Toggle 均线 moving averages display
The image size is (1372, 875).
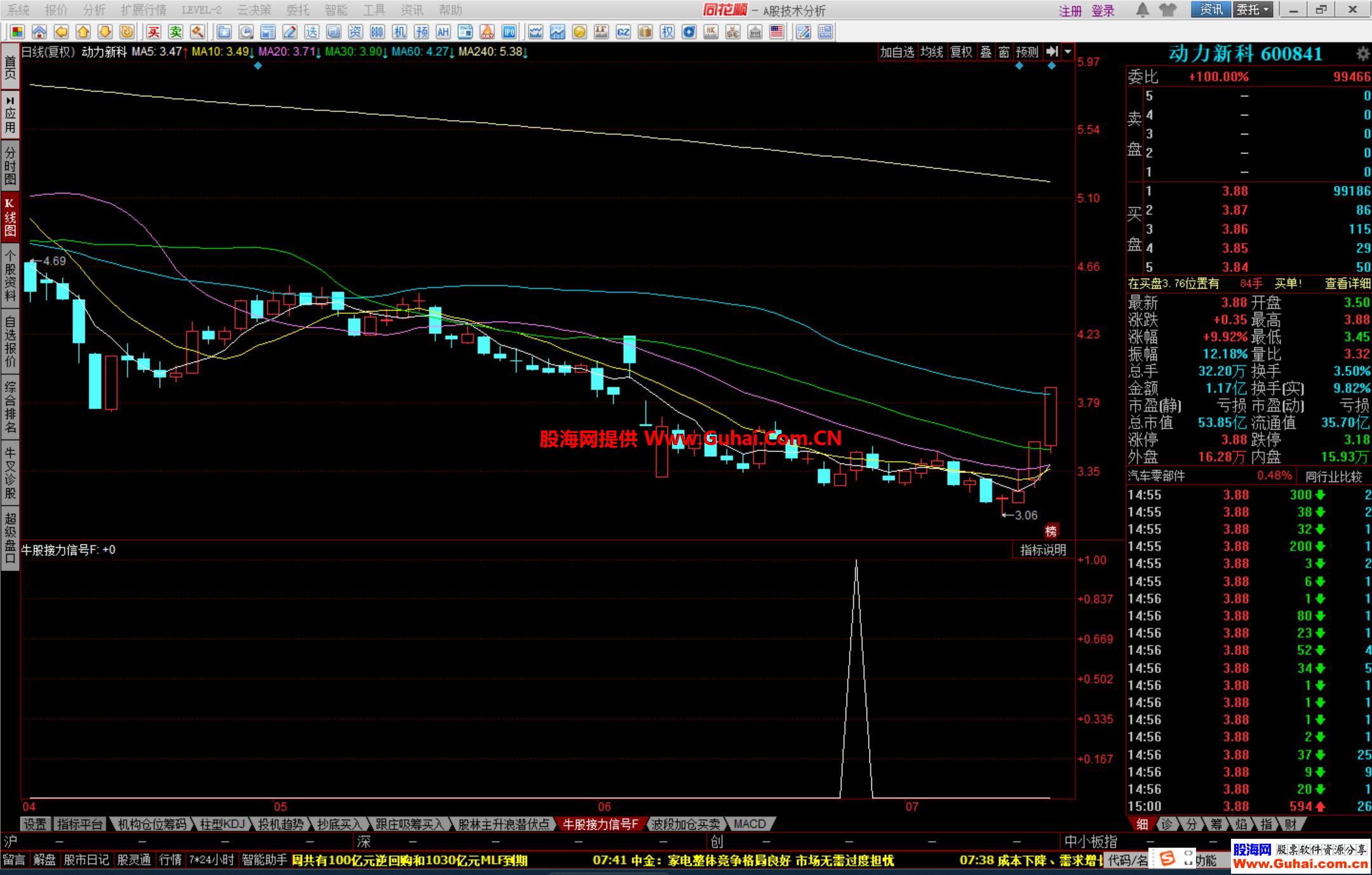point(932,52)
